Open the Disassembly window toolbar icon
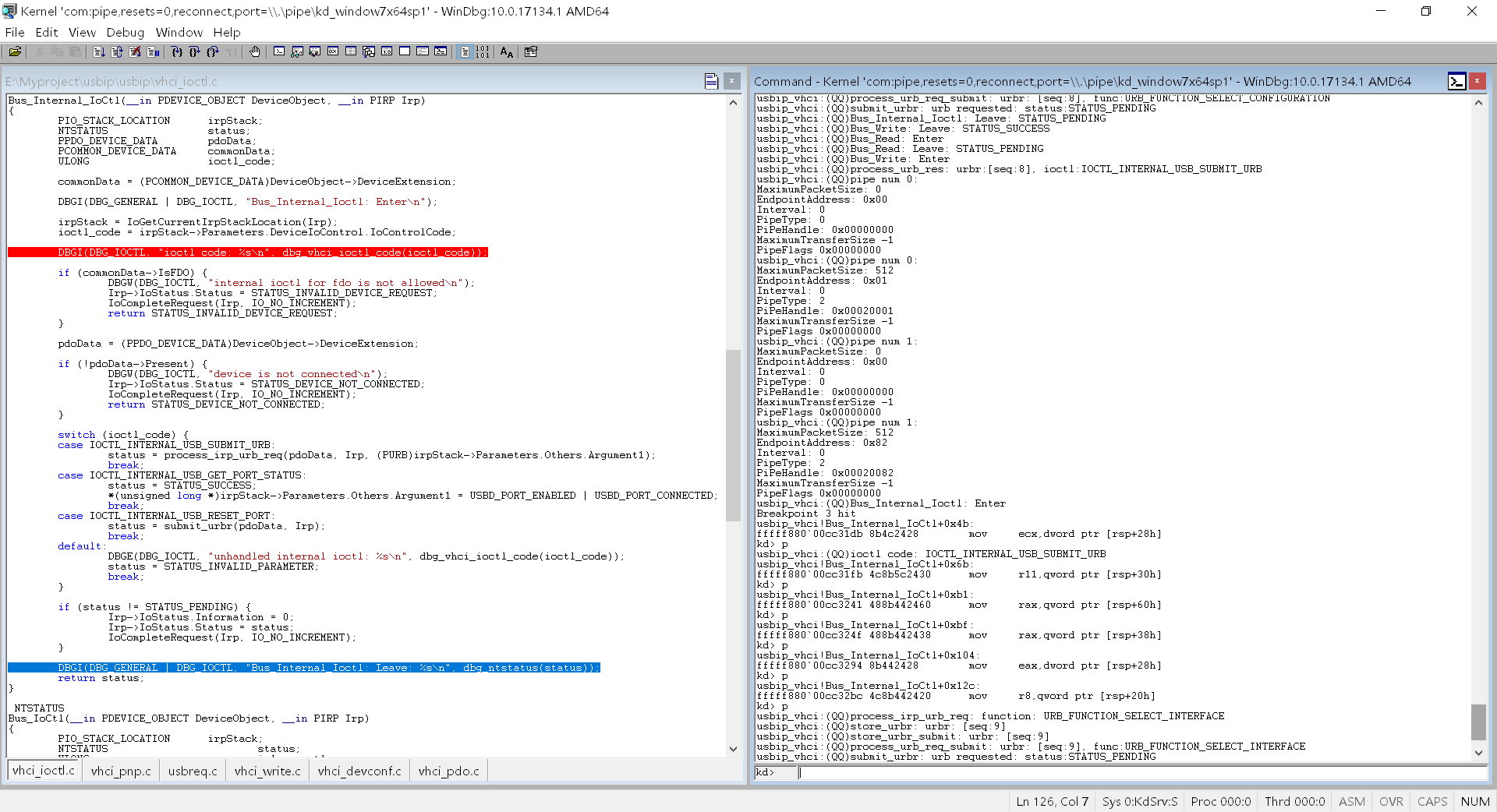 [x=388, y=51]
